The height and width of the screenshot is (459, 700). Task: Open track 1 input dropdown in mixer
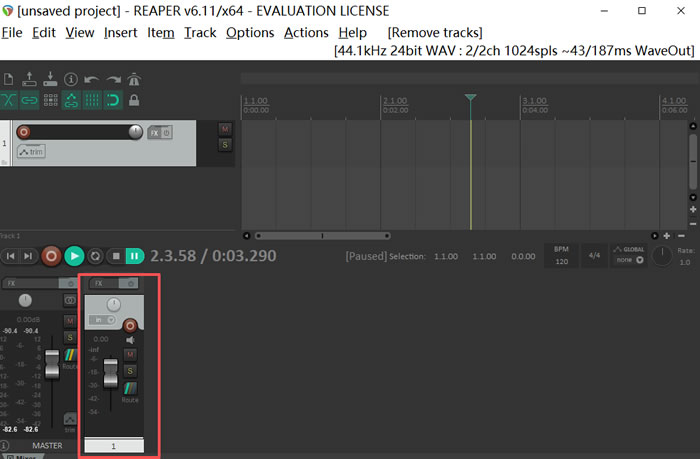point(102,320)
